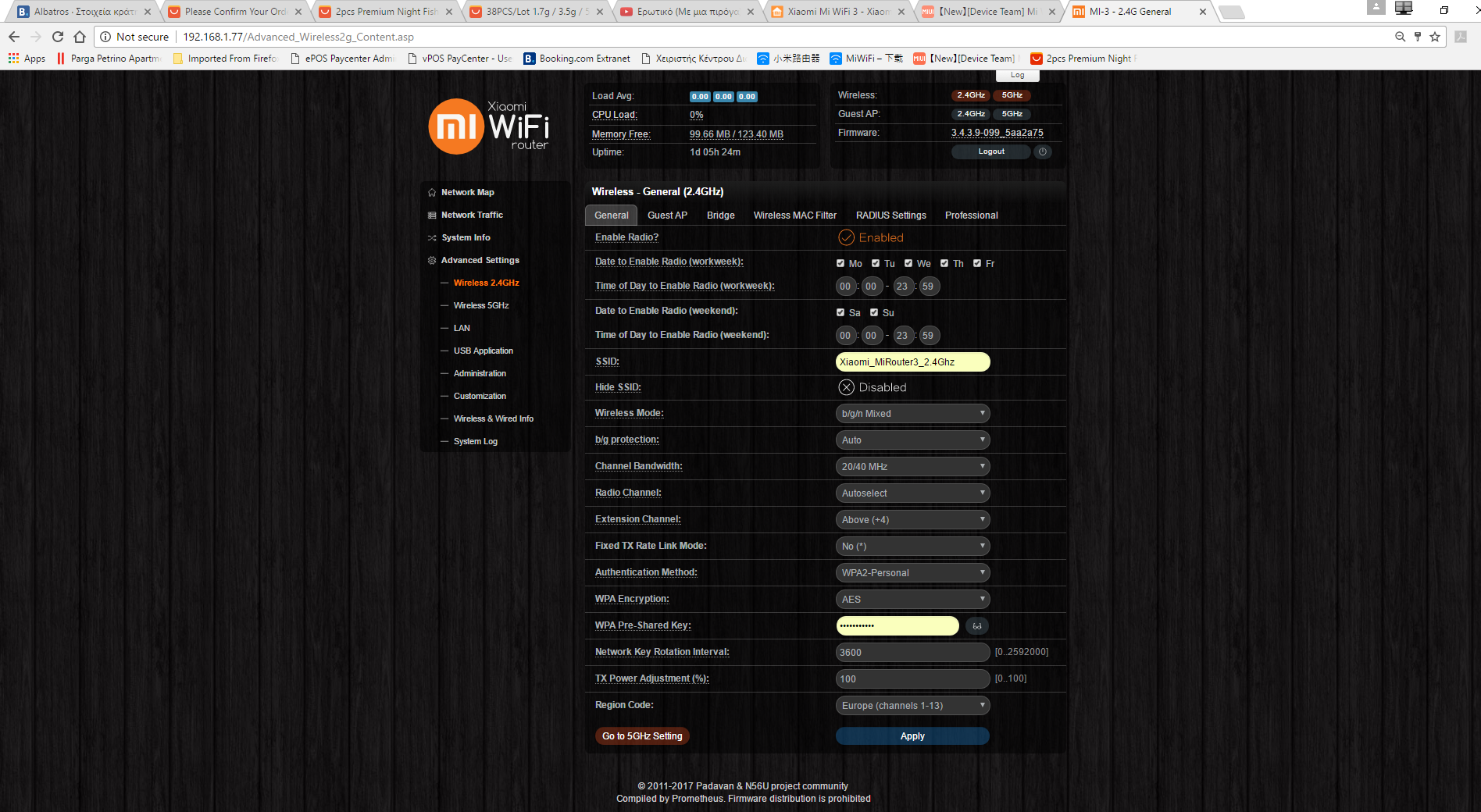Open the Radio Channel dropdown
The height and width of the screenshot is (812, 1481).
(x=912, y=493)
